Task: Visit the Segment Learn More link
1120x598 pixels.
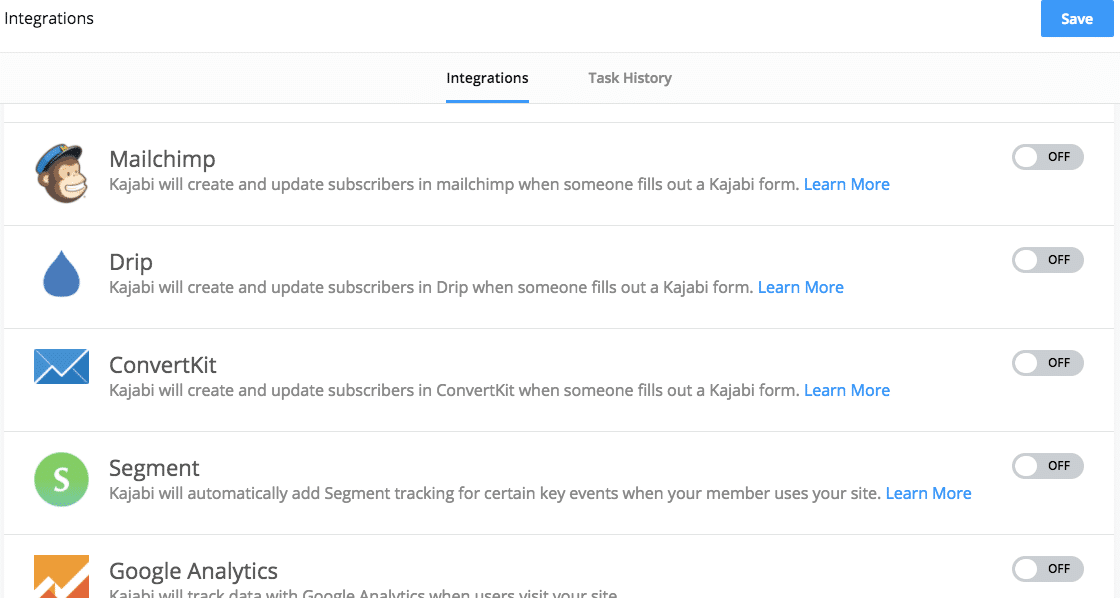Action: 928,493
